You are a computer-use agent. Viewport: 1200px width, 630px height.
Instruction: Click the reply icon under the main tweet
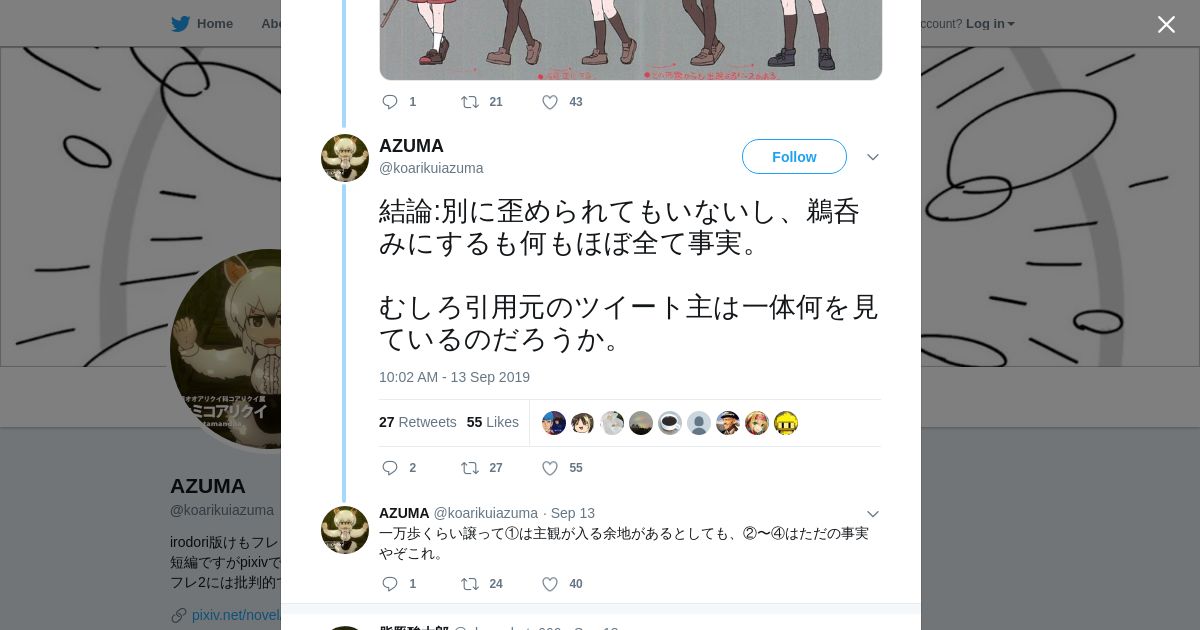click(x=390, y=468)
